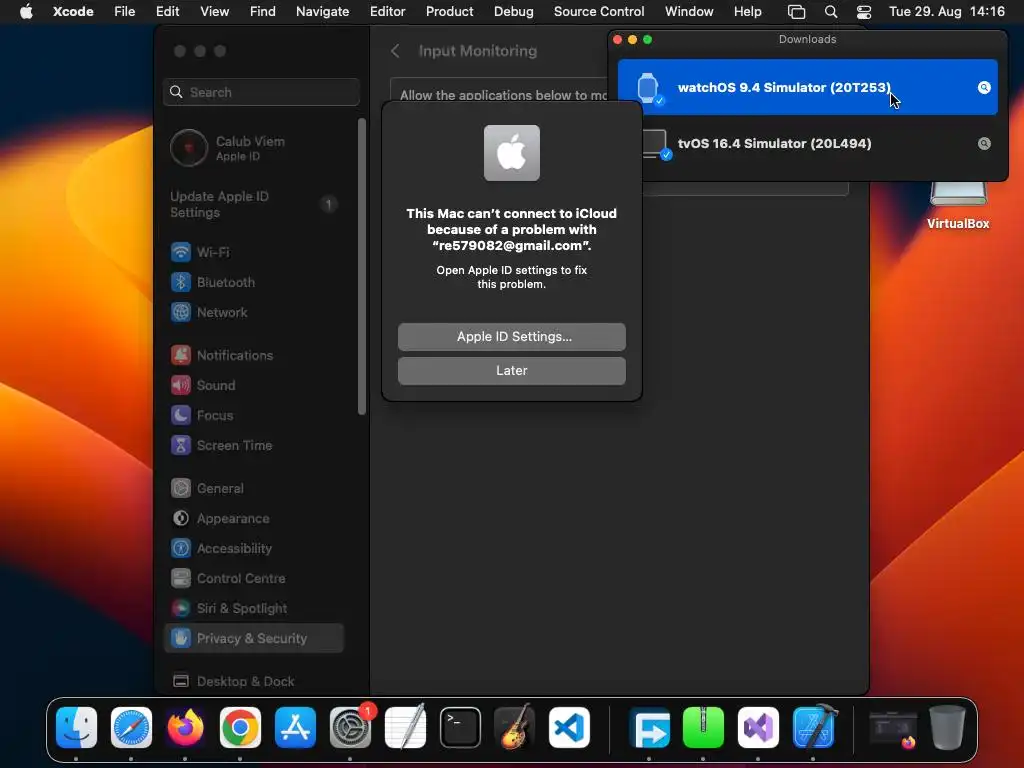Select Screen Time in Settings sidebar
The image size is (1024, 768).
tap(255, 445)
